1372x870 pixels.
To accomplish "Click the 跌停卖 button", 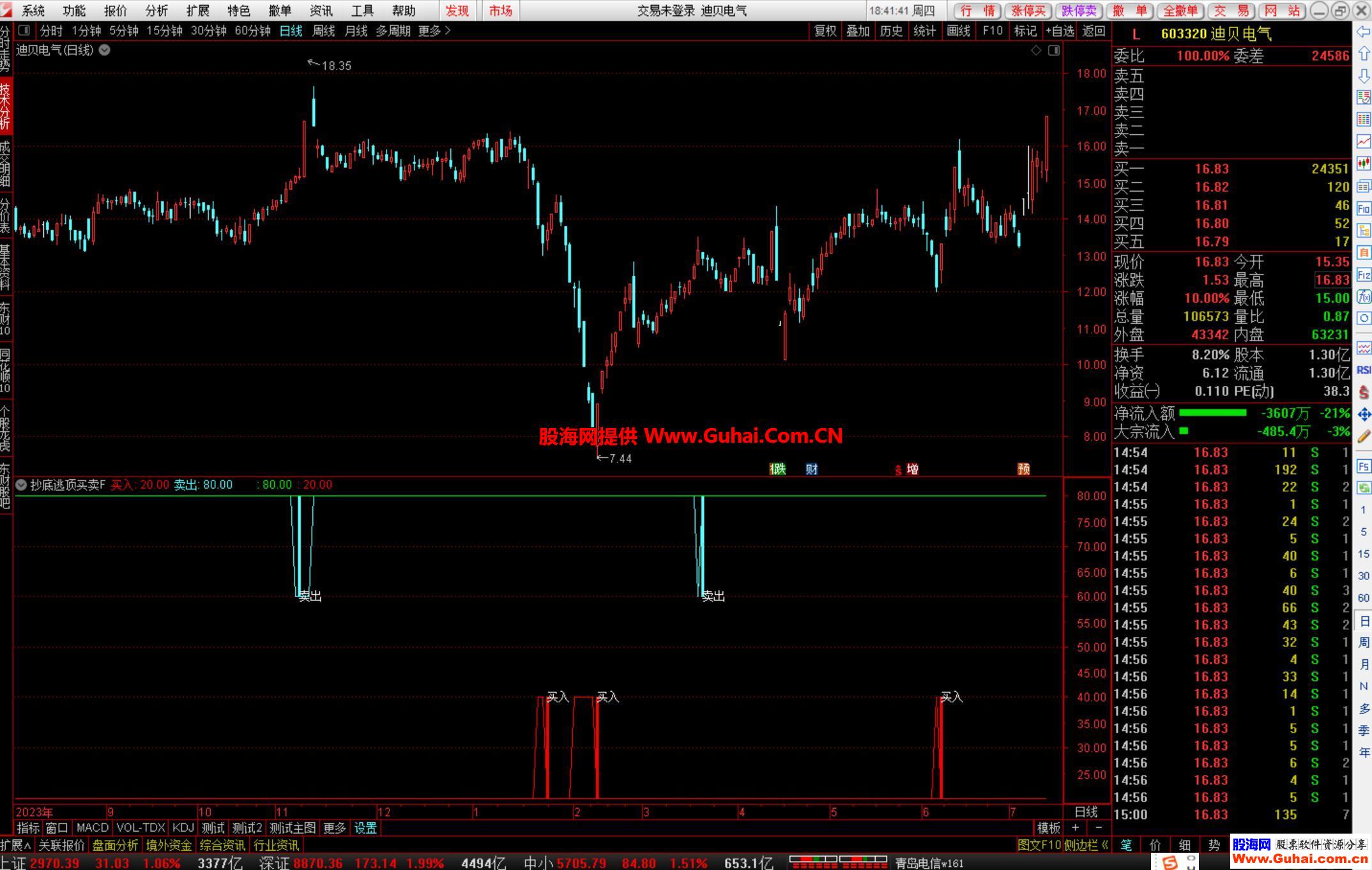I will coord(1079,11).
